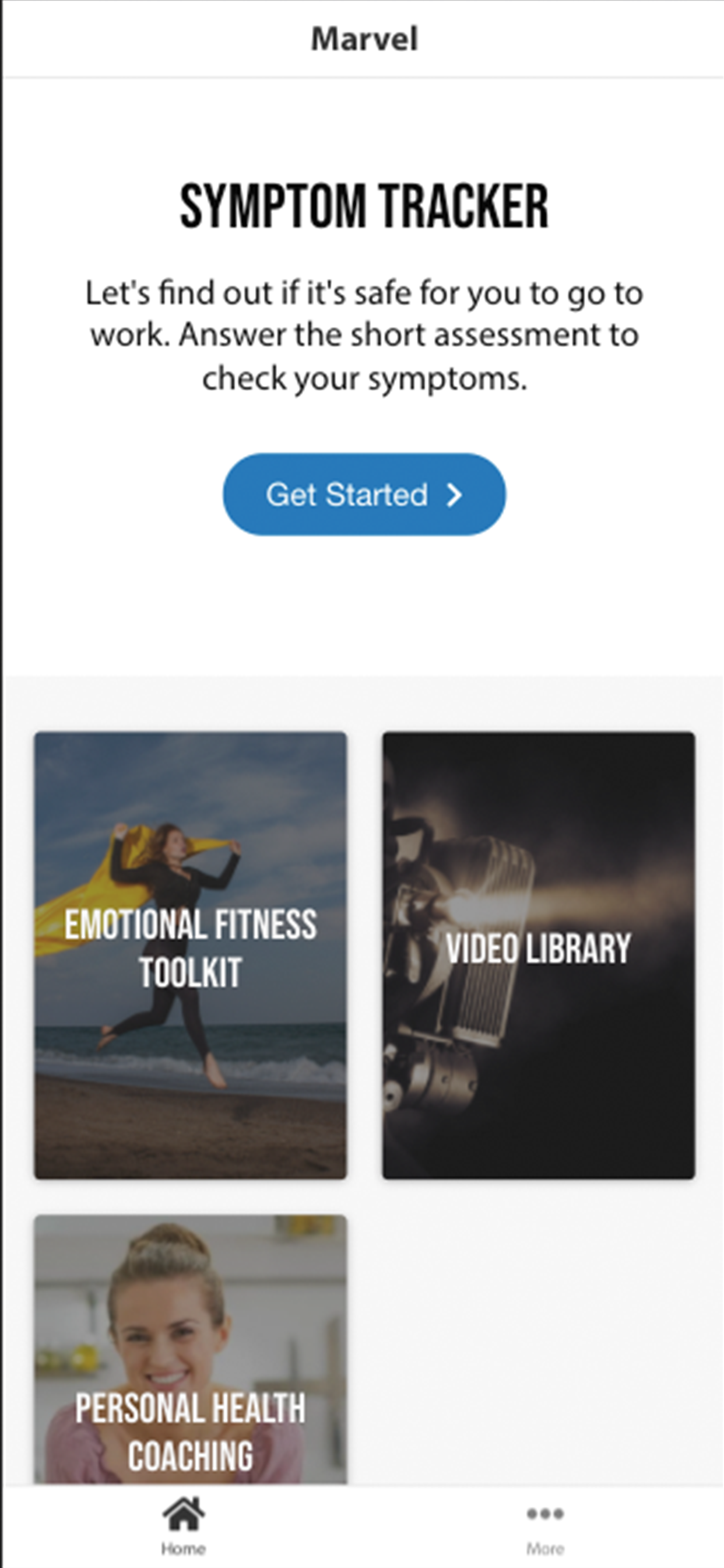Click the Marvel header title

[364, 39]
